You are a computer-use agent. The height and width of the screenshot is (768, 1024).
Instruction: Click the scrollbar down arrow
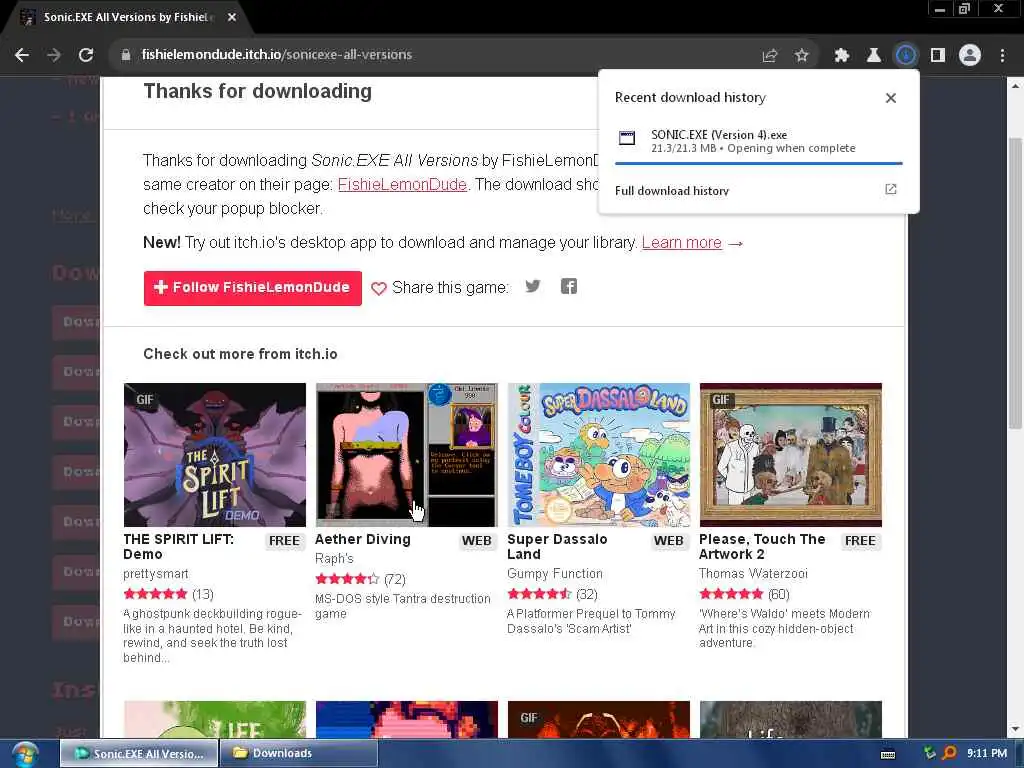coord(1015,730)
